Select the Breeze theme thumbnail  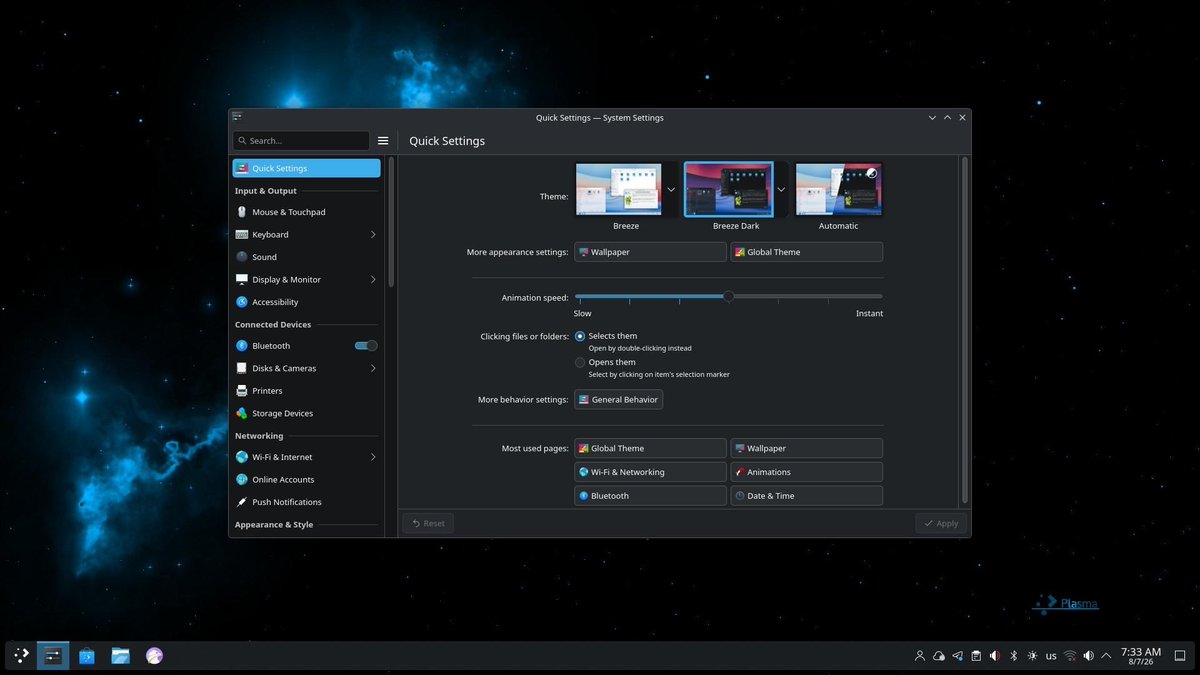(619, 189)
